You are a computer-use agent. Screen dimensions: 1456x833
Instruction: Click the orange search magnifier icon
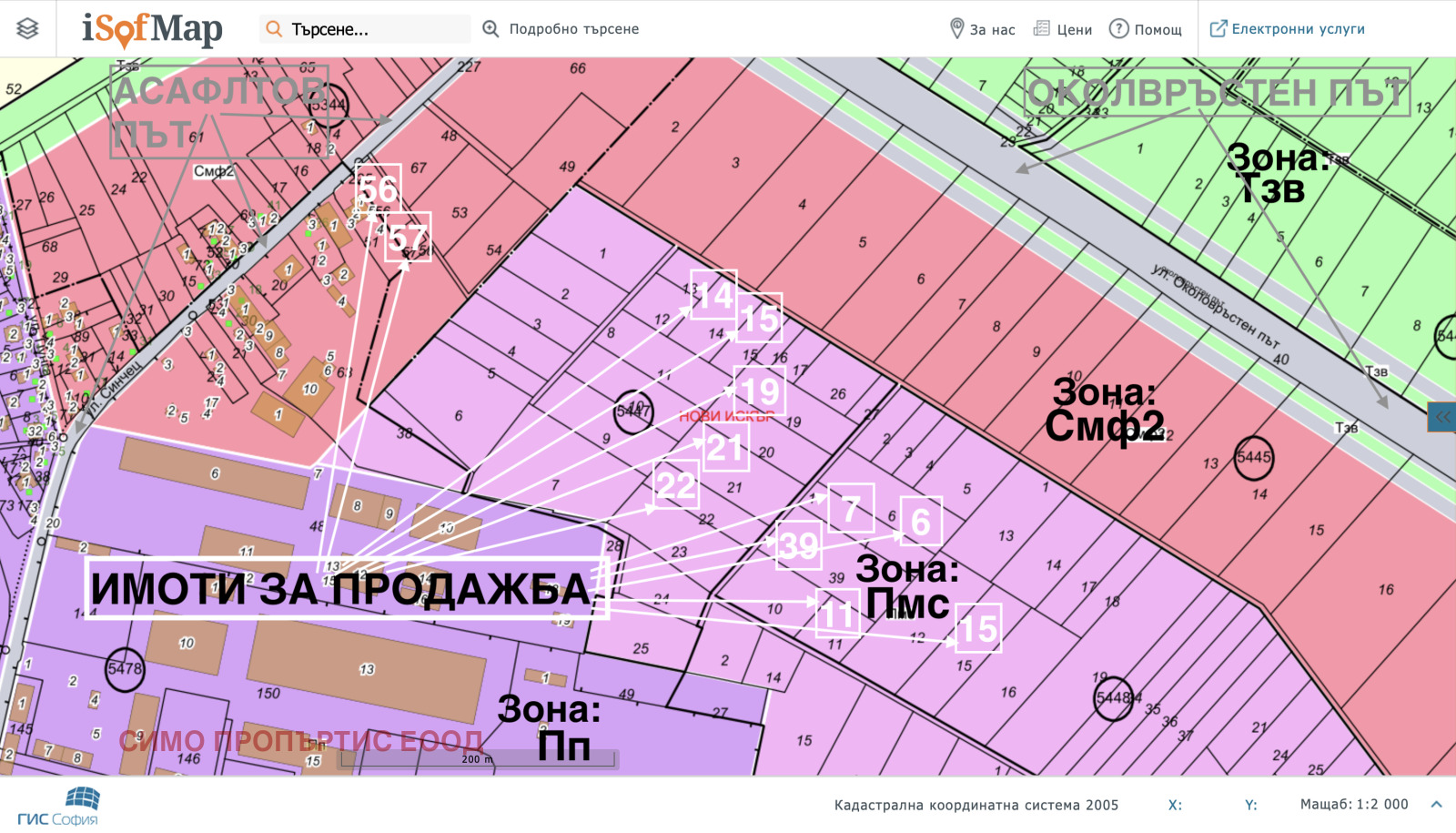(x=273, y=29)
